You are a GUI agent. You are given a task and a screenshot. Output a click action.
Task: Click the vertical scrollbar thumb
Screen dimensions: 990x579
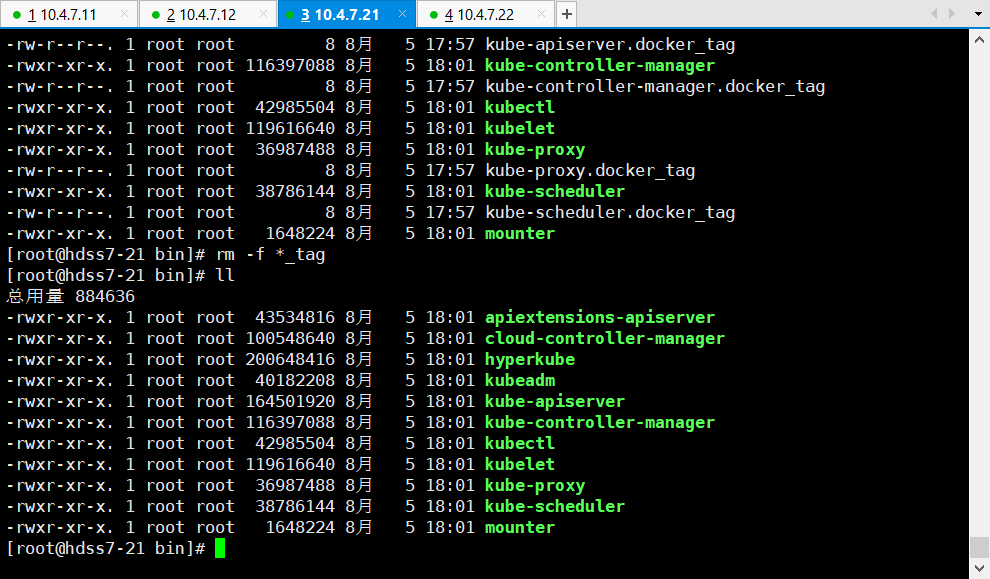pos(979,547)
